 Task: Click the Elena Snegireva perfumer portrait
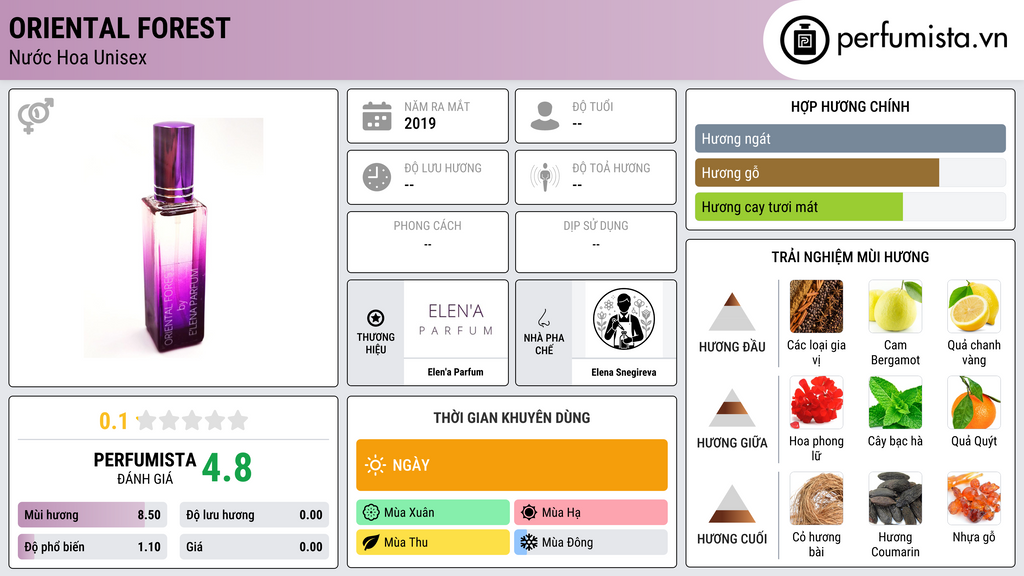pos(624,319)
